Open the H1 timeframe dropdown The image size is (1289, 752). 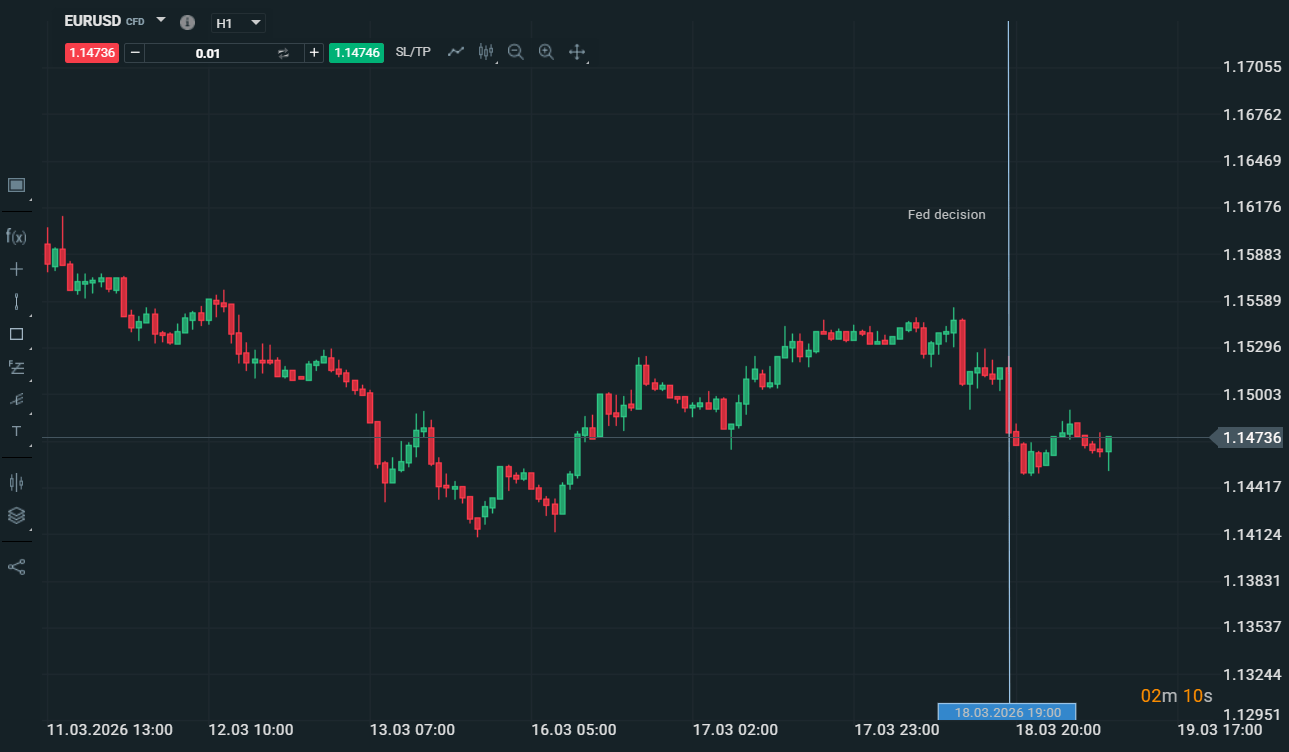click(237, 22)
